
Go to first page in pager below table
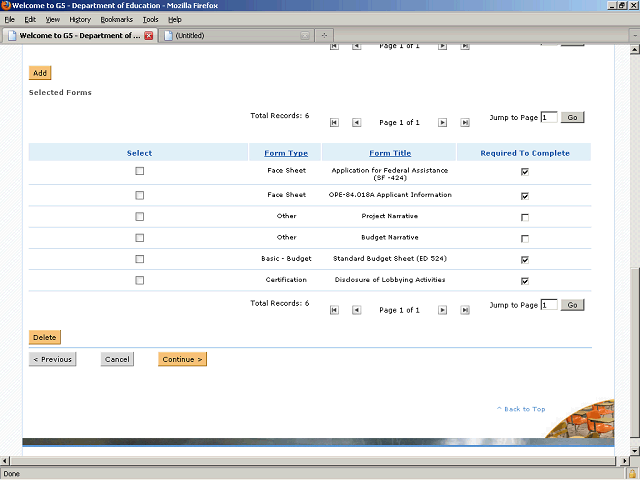tap(334, 310)
